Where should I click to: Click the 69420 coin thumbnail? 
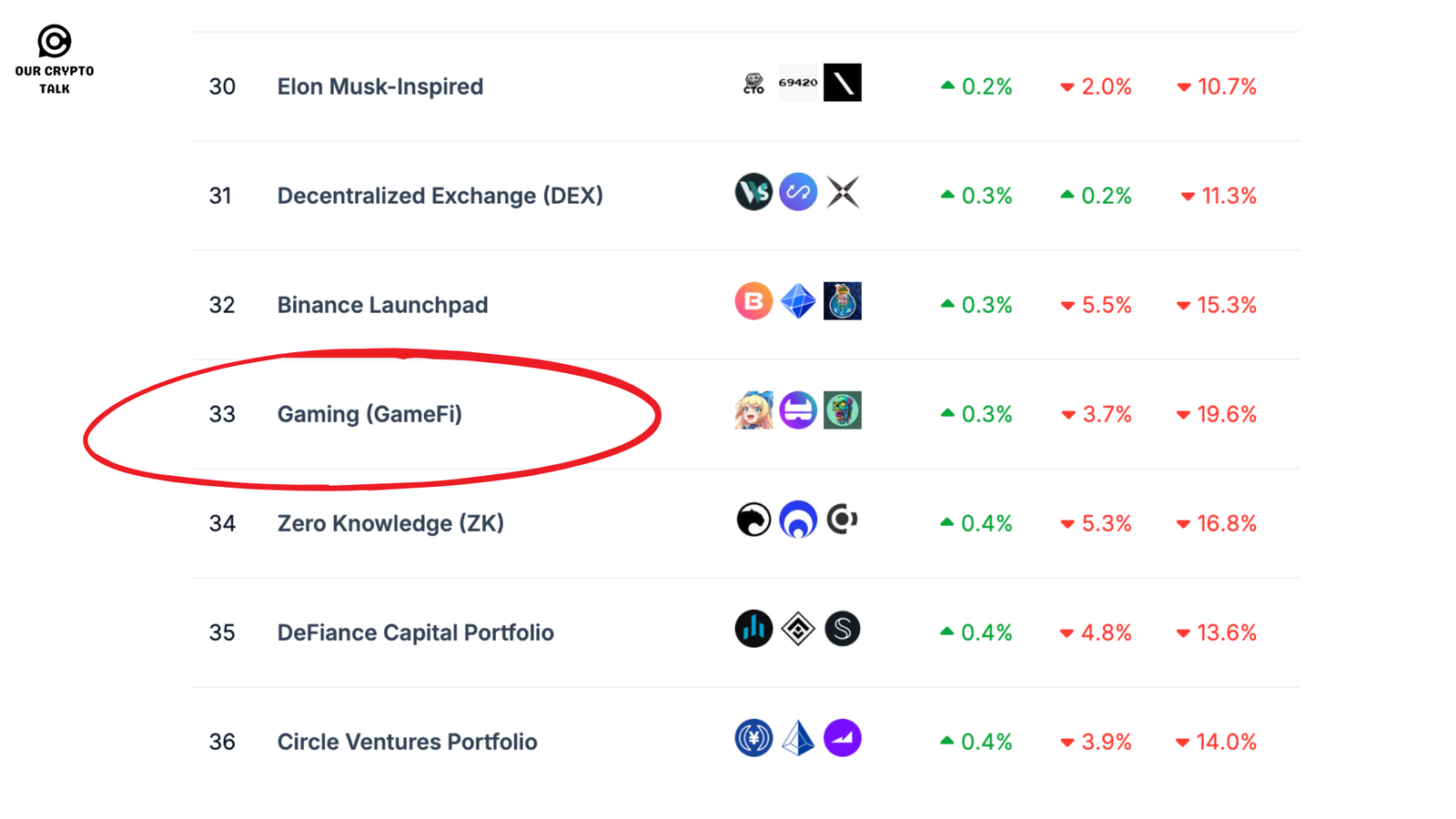pyautogui.click(x=798, y=83)
